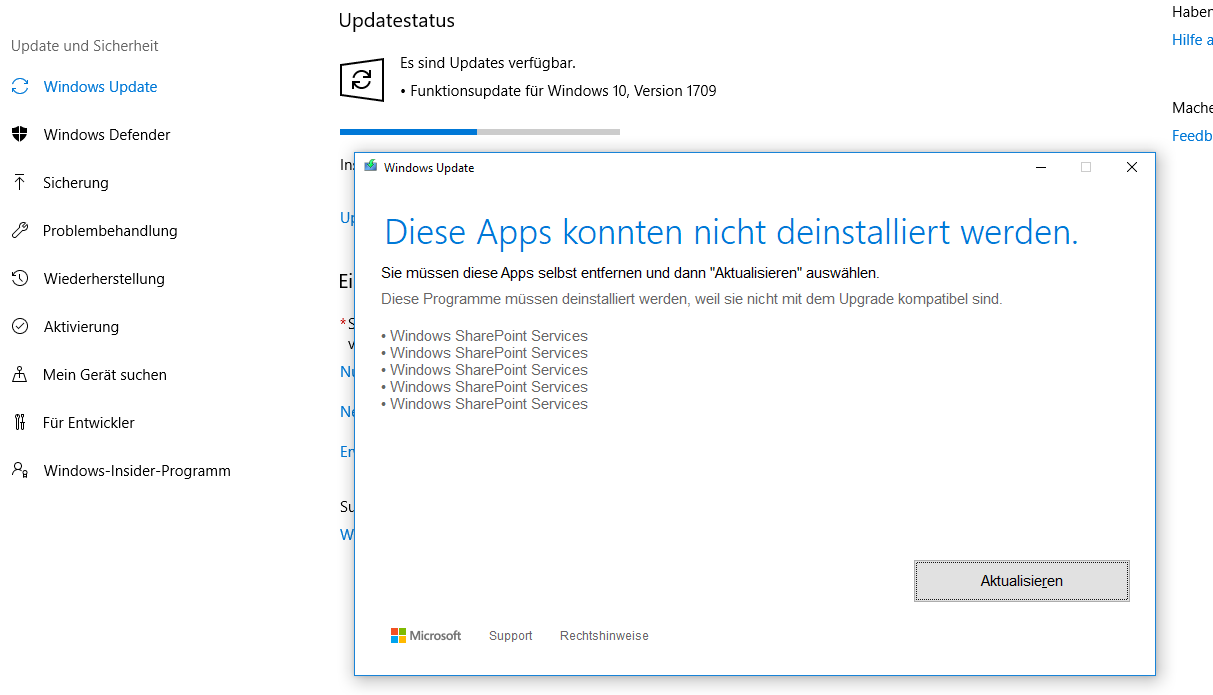The height and width of the screenshot is (695, 1213).
Task: Click the Wiederherstellung history icon
Action: (20, 279)
